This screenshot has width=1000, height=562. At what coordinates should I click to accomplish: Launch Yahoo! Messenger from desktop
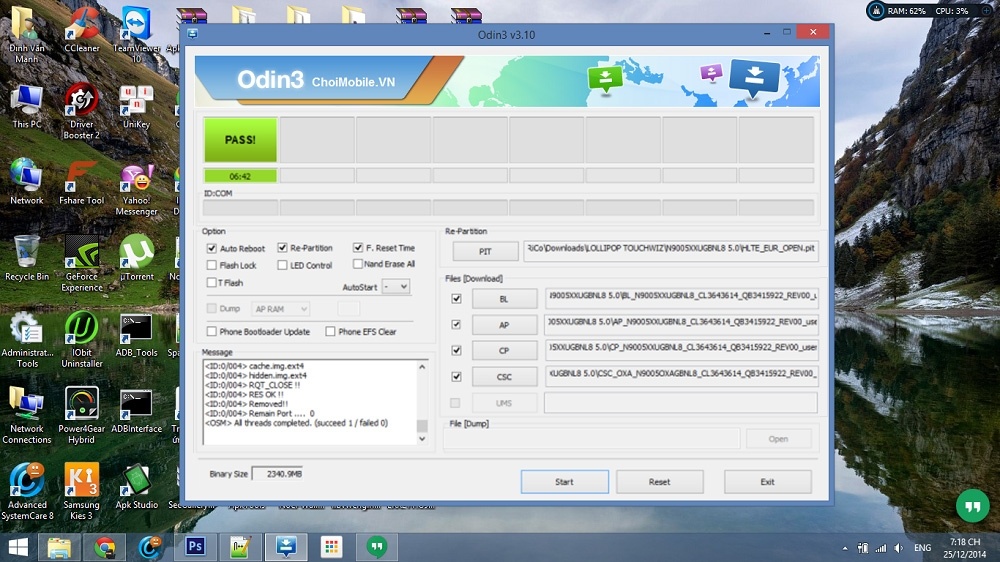pos(136,189)
